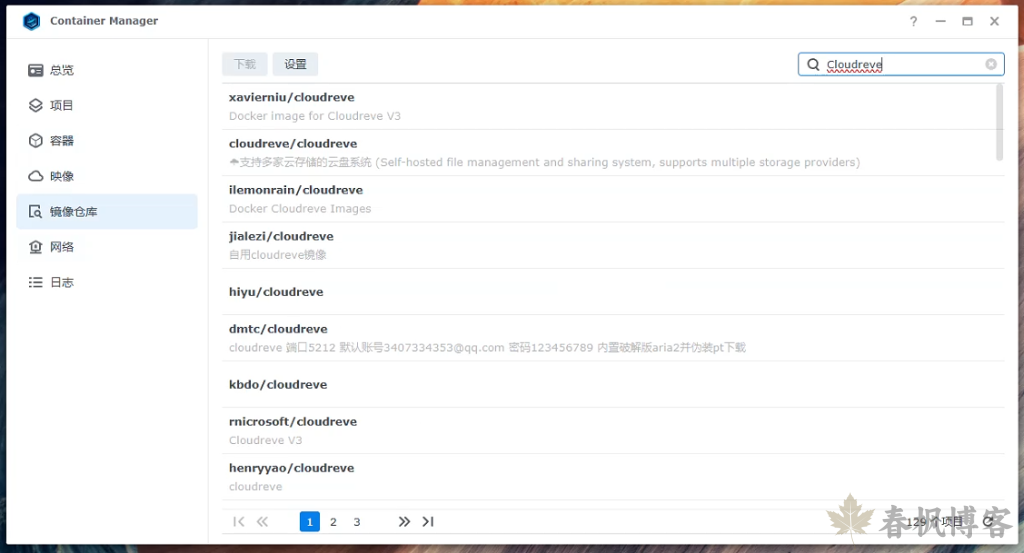This screenshot has width=1024, height=553.
Task: Click the 设置 settings button
Action: coord(295,64)
